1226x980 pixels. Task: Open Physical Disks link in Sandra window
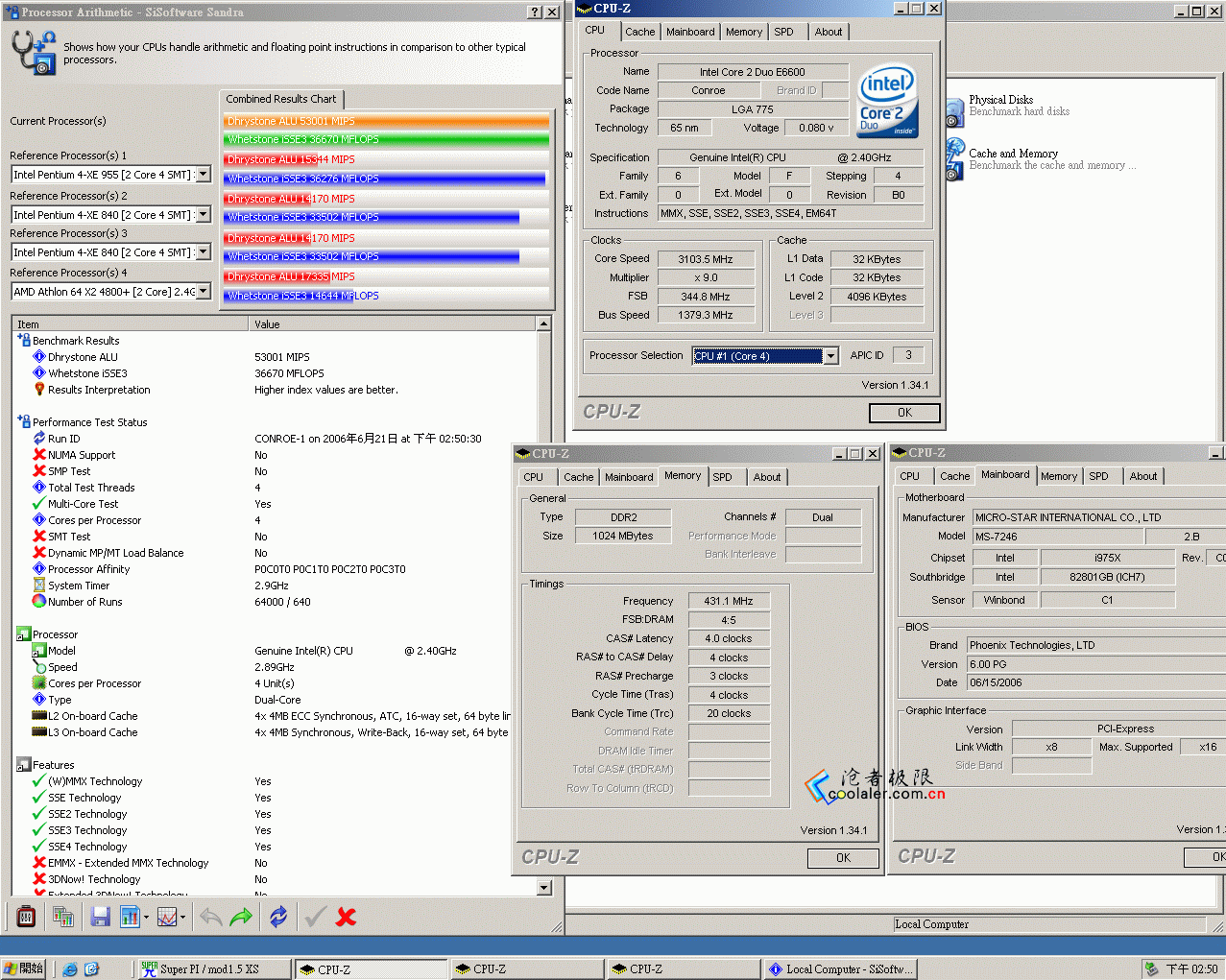pos(1000,100)
